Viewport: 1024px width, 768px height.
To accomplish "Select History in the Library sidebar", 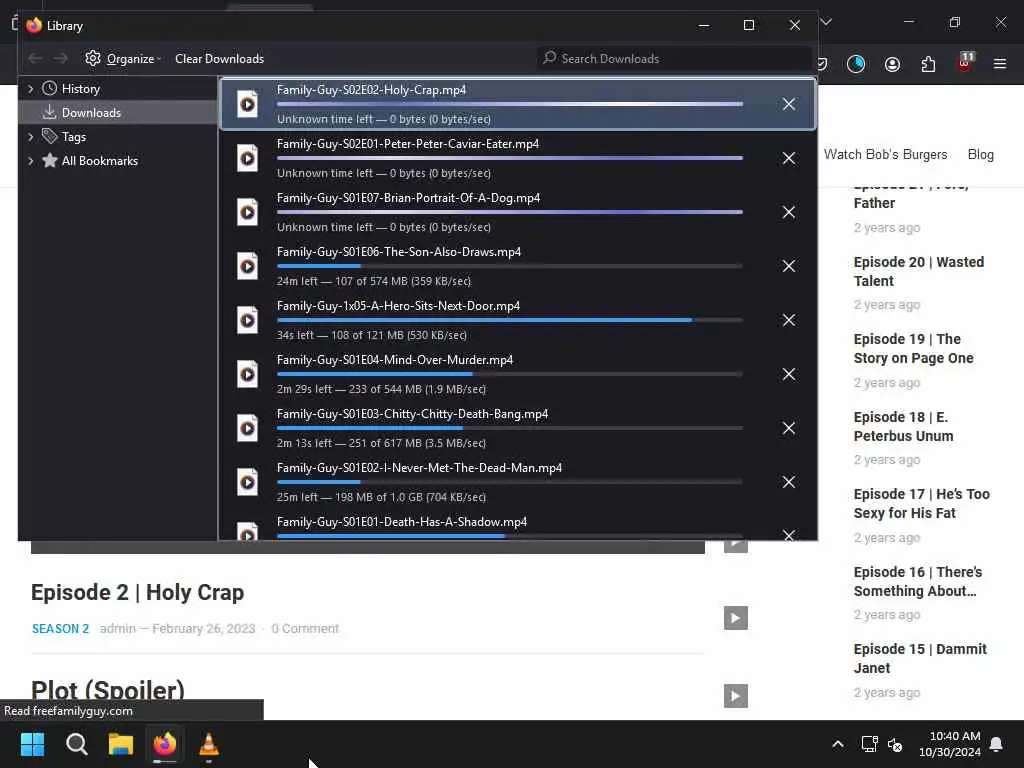I will pyautogui.click(x=80, y=89).
